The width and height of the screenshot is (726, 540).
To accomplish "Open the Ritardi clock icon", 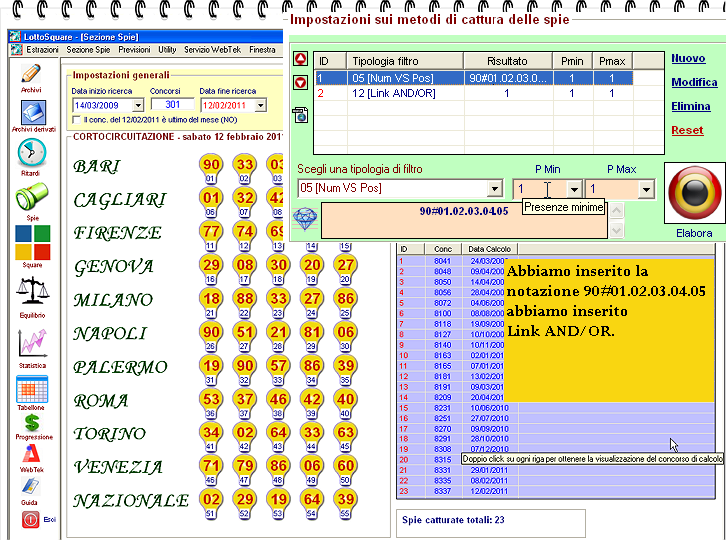I will pyautogui.click(x=31, y=152).
